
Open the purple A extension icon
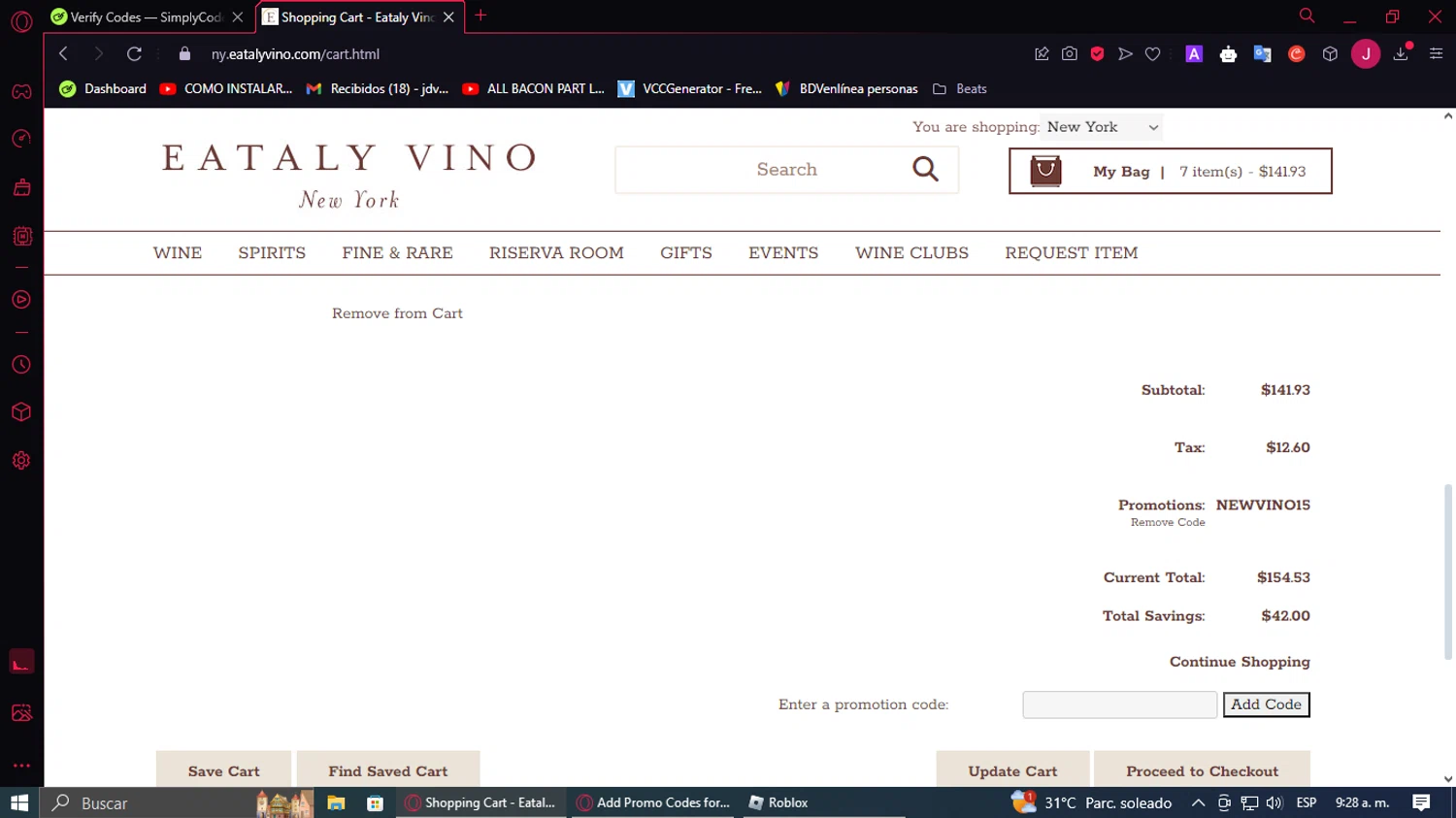(1194, 54)
